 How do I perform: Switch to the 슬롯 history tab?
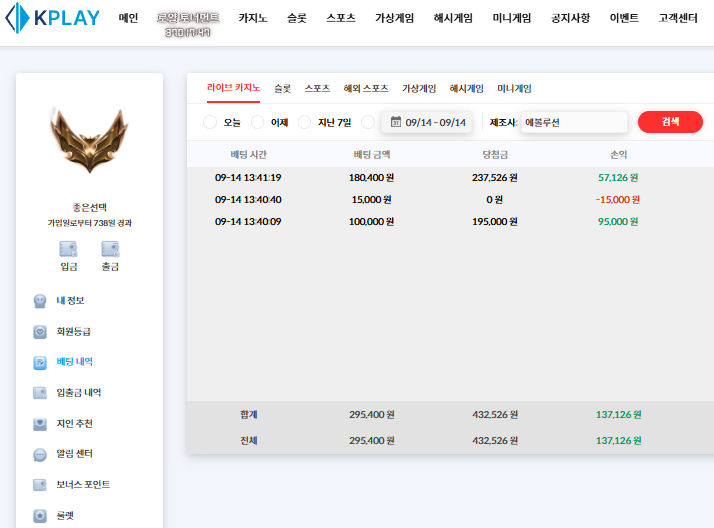[282, 88]
